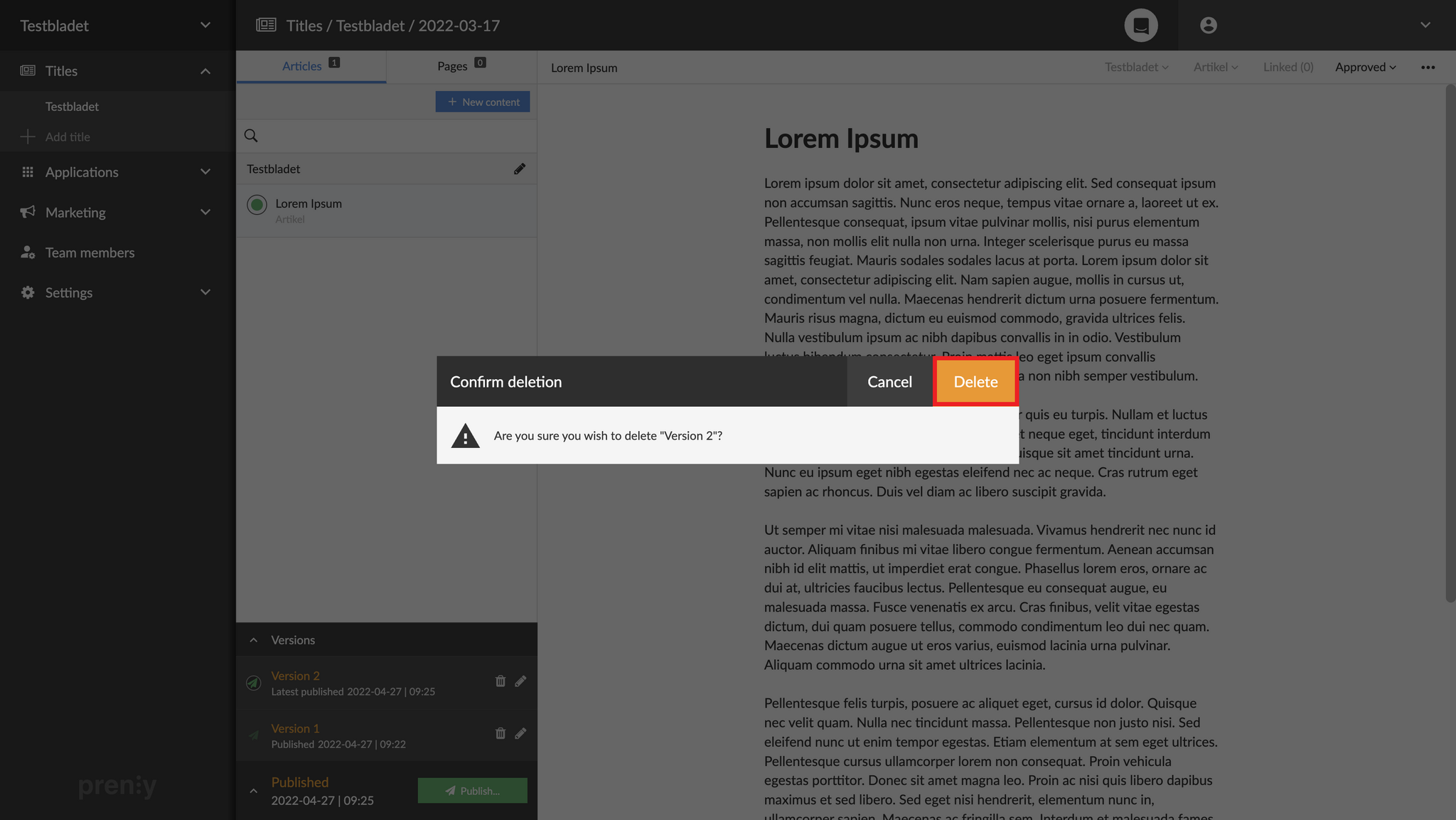Open the Artikel type dropdown
This screenshot has height=820, width=1456.
coord(1215,68)
